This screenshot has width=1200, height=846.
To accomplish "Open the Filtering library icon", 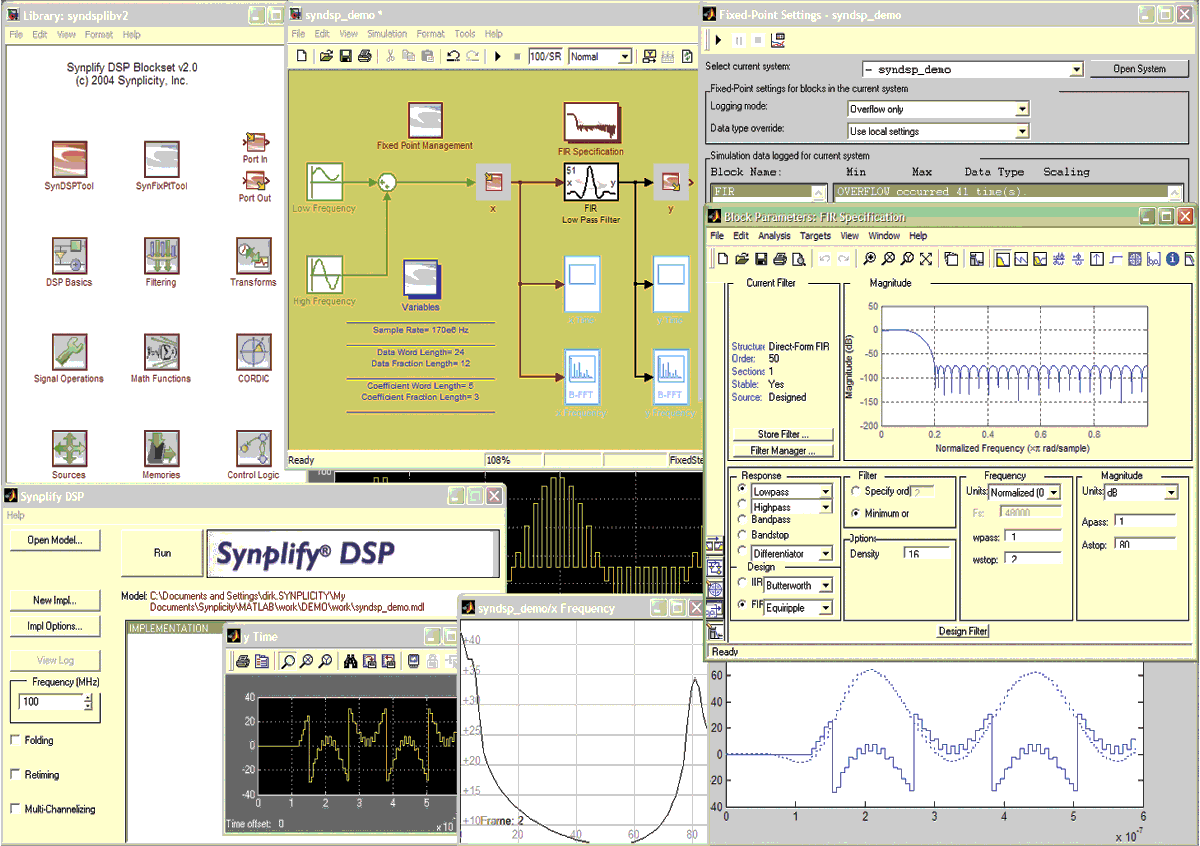I will pos(161,256).
